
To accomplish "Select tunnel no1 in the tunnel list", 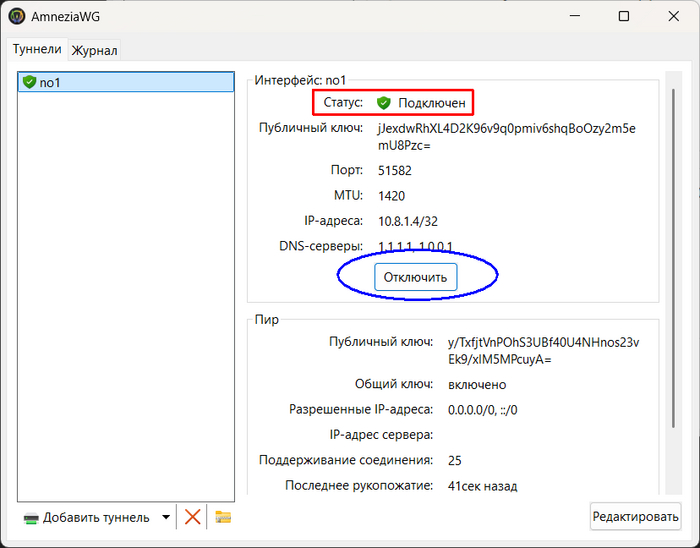I will [x=50, y=82].
